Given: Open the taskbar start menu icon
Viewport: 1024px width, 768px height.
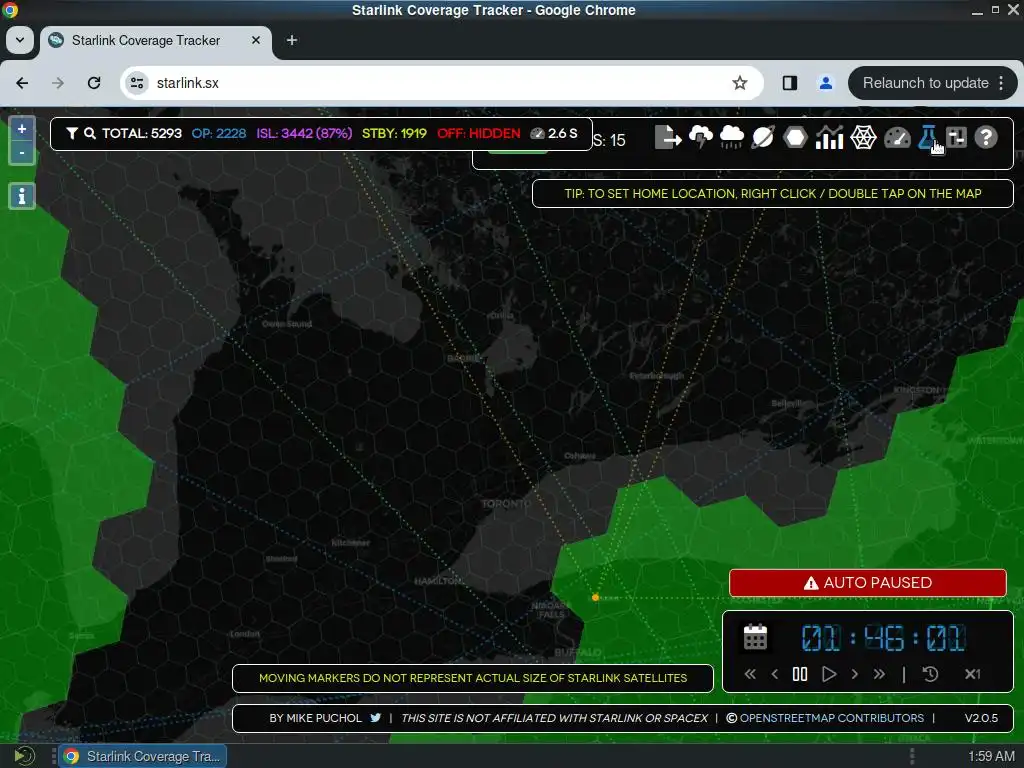Looking at the screenshot, I should tap(24, 756).
